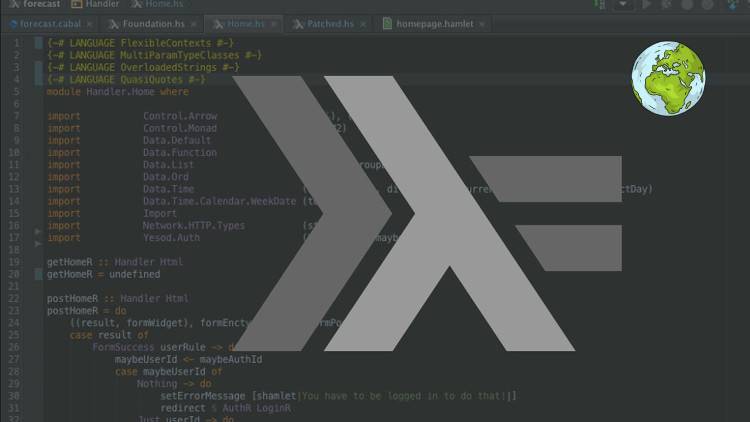
Task: Click the cartoon globe icon
Action: (x=668, y=78)
